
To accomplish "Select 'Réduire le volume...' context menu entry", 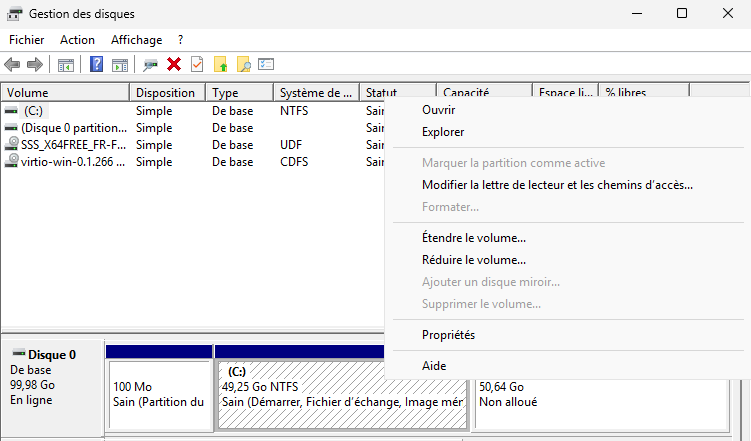I will 473,260.
